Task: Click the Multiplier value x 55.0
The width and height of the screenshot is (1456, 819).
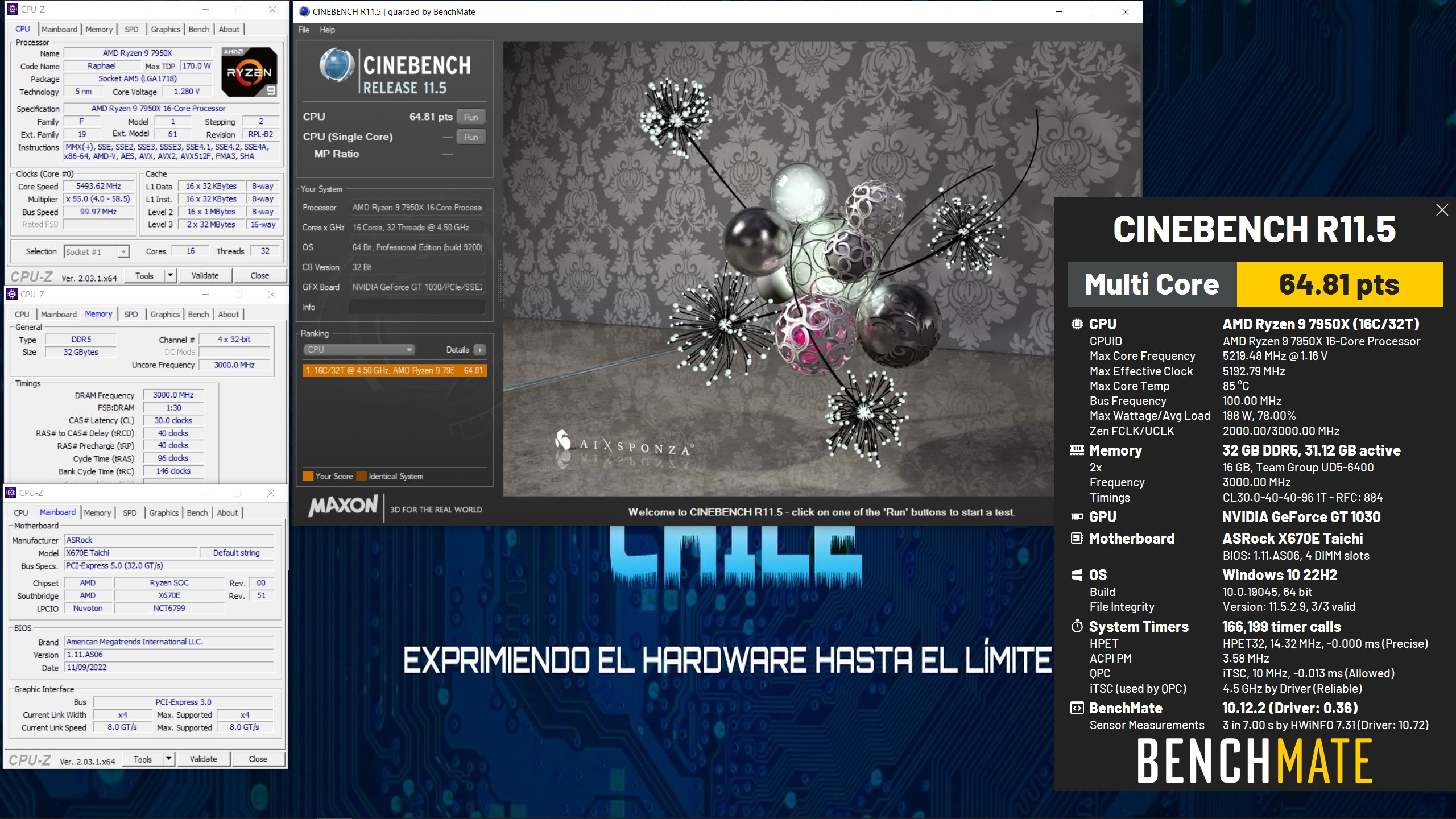Action: click(98, 199)
